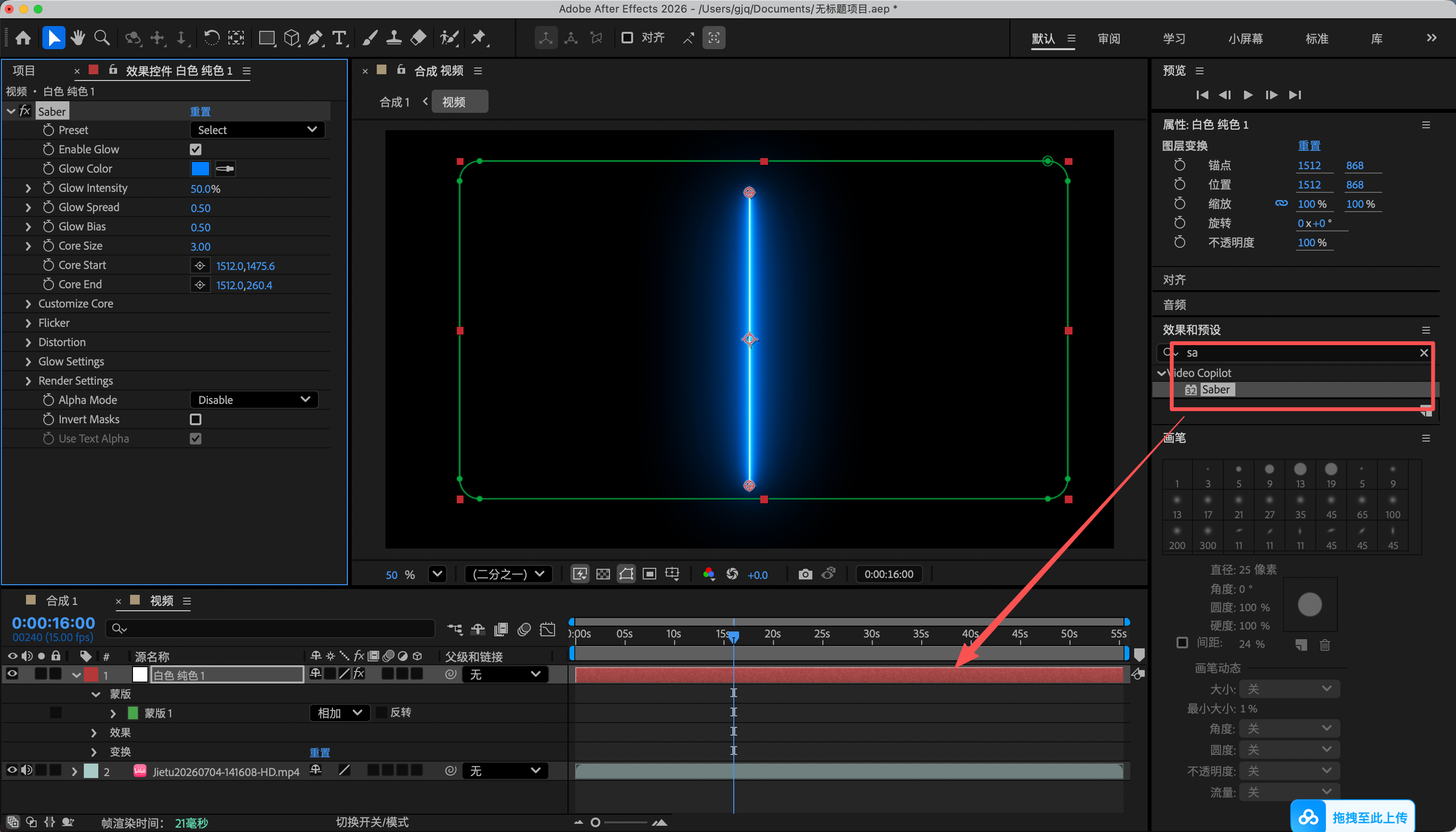Select the Rotation tool

(x=211, y=38)
